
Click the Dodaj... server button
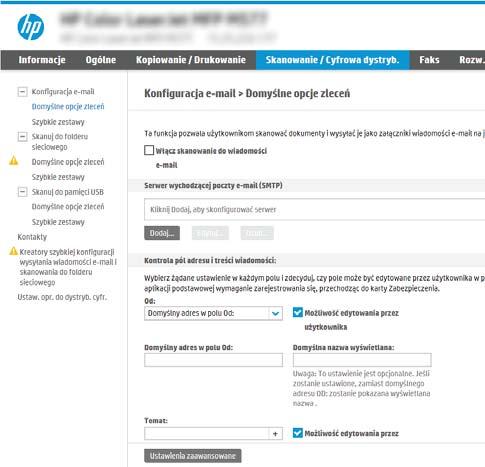162,233
